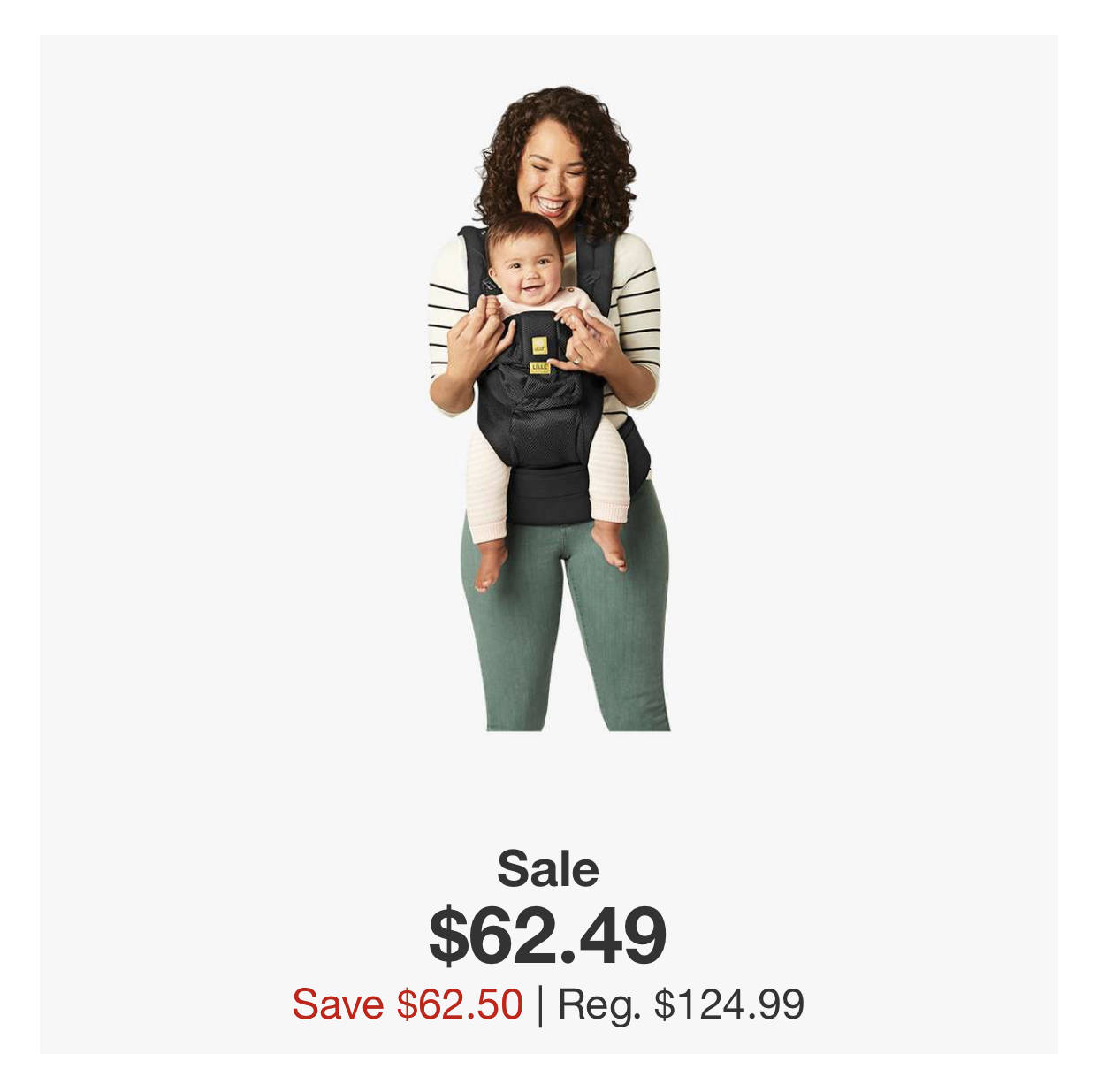
Task: Click the black carrier waistband
Action: click(547, 495)
